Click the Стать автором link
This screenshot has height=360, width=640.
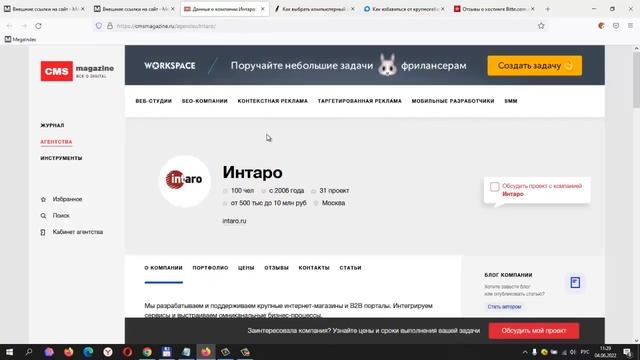(504, 307)
